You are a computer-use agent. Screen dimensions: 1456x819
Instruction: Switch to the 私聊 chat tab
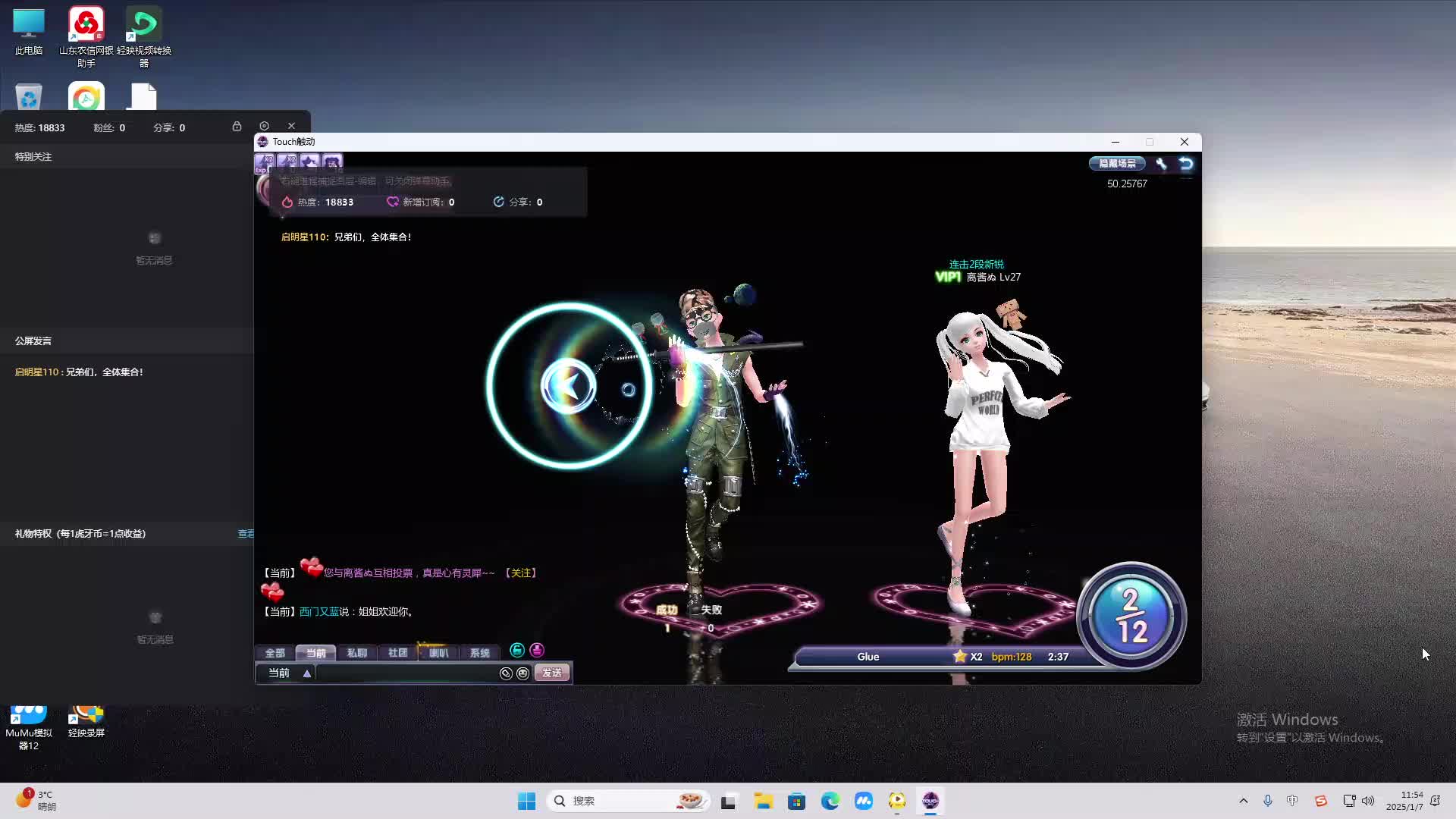[x=356, y=653]
